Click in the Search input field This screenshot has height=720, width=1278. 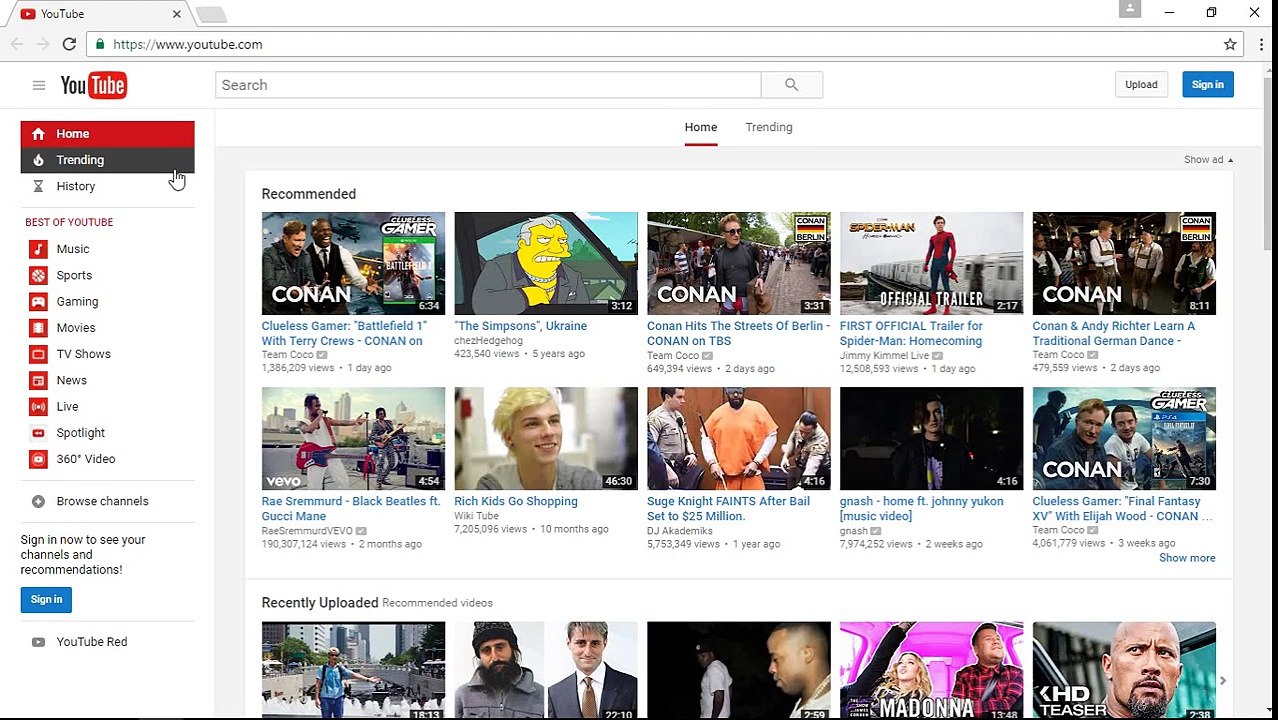(488, 85)
